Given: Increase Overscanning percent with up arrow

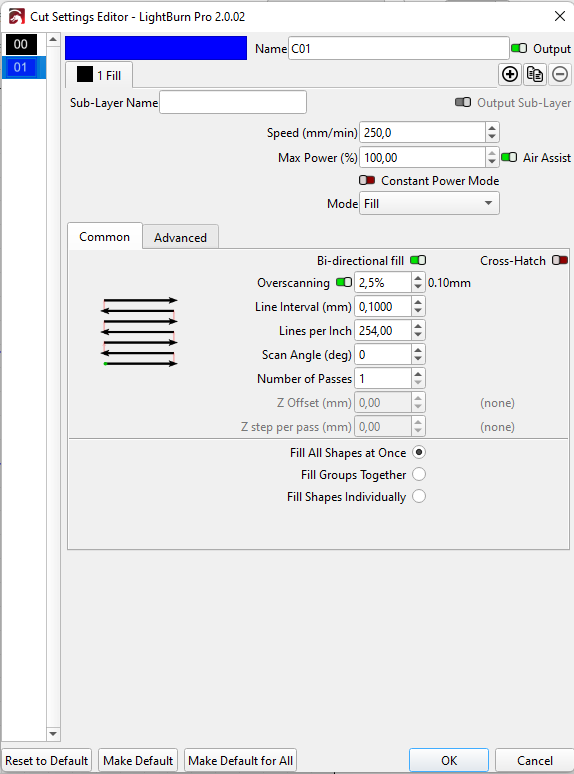Looking at the screenshot, I should pos(418,277).
